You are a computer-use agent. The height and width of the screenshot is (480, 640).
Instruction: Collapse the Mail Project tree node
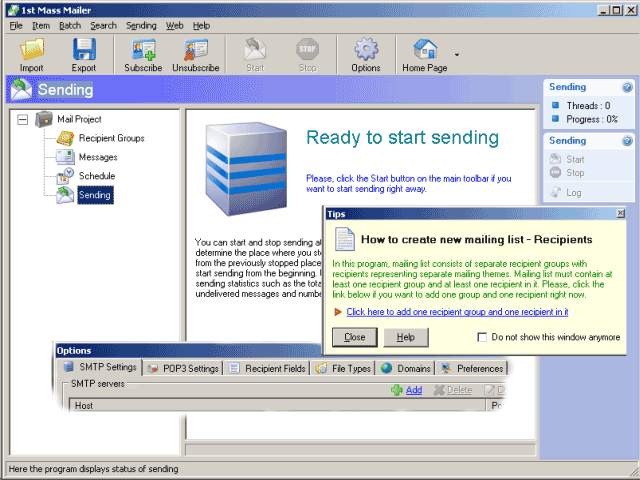22,119
